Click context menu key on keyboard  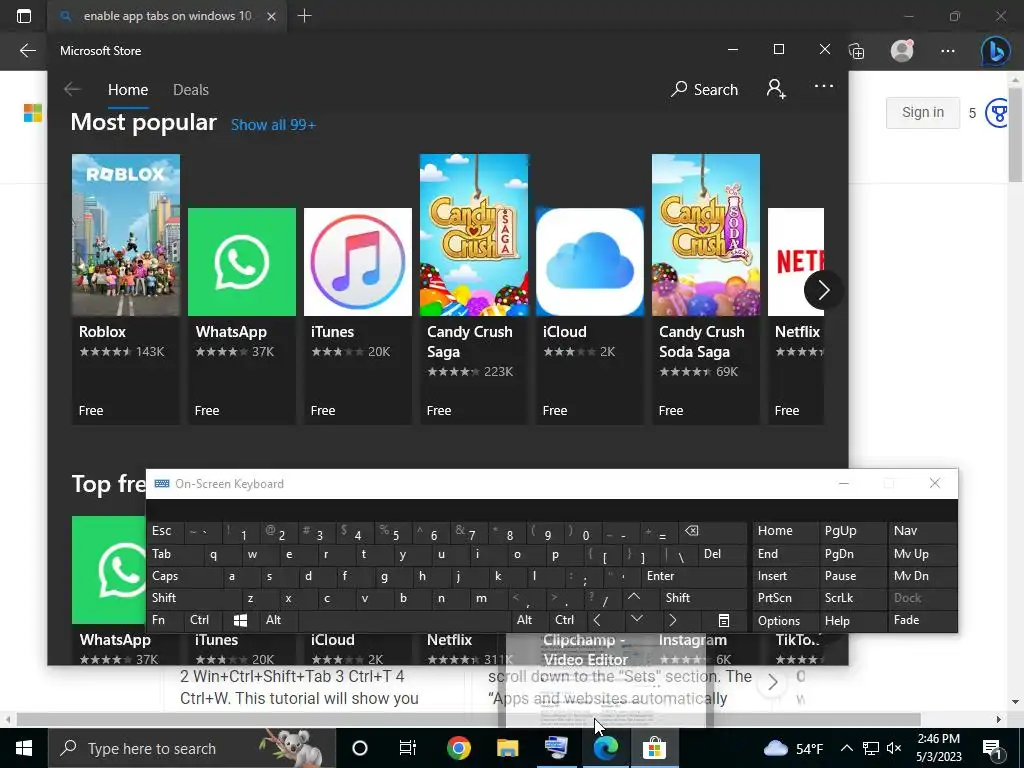pos(724,620)
